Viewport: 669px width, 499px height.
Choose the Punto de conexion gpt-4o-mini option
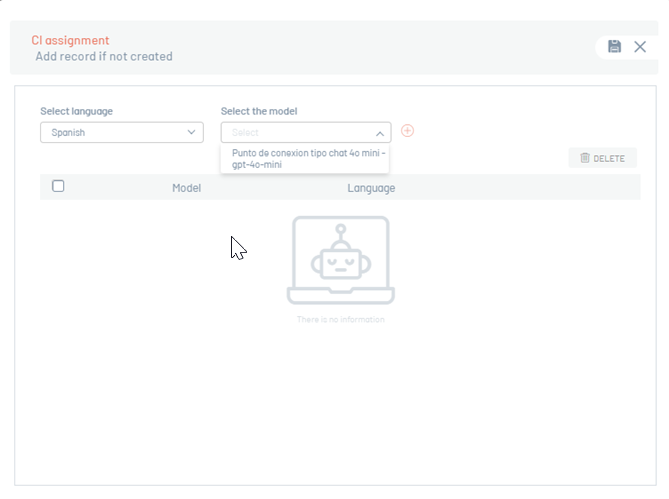point(303,159)
